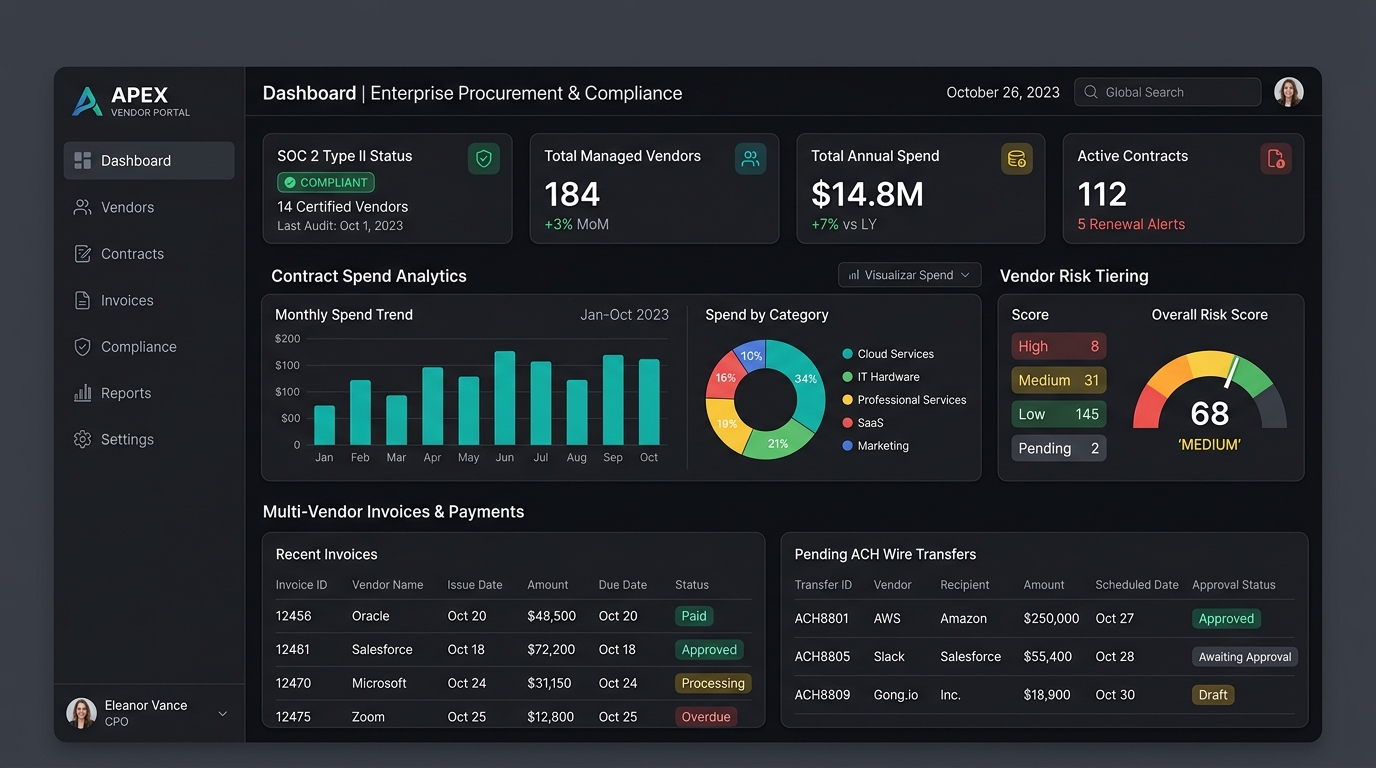This screenshot has height=768, width=1376.
Task: Click the coins icon on Total Annual Spend card
Action: tap(1017, 159)
